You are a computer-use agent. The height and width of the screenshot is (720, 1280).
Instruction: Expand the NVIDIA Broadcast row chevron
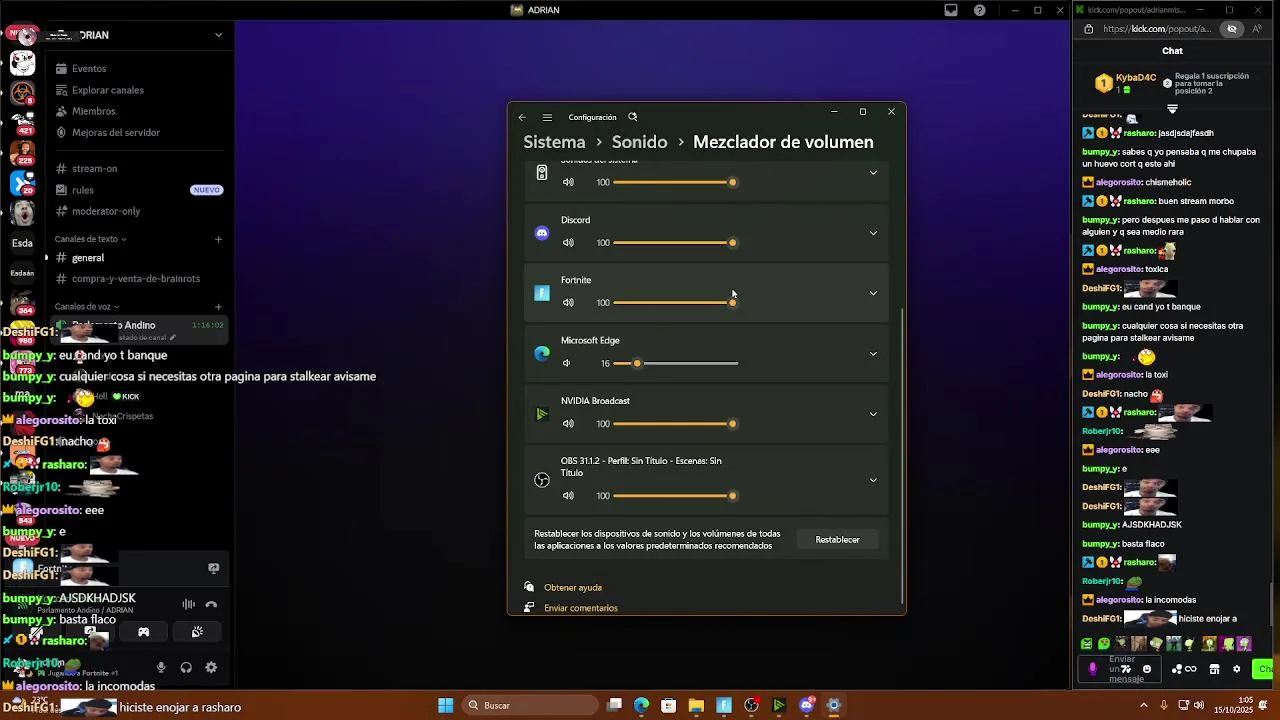pyautogui.click(x=873, y=414)
